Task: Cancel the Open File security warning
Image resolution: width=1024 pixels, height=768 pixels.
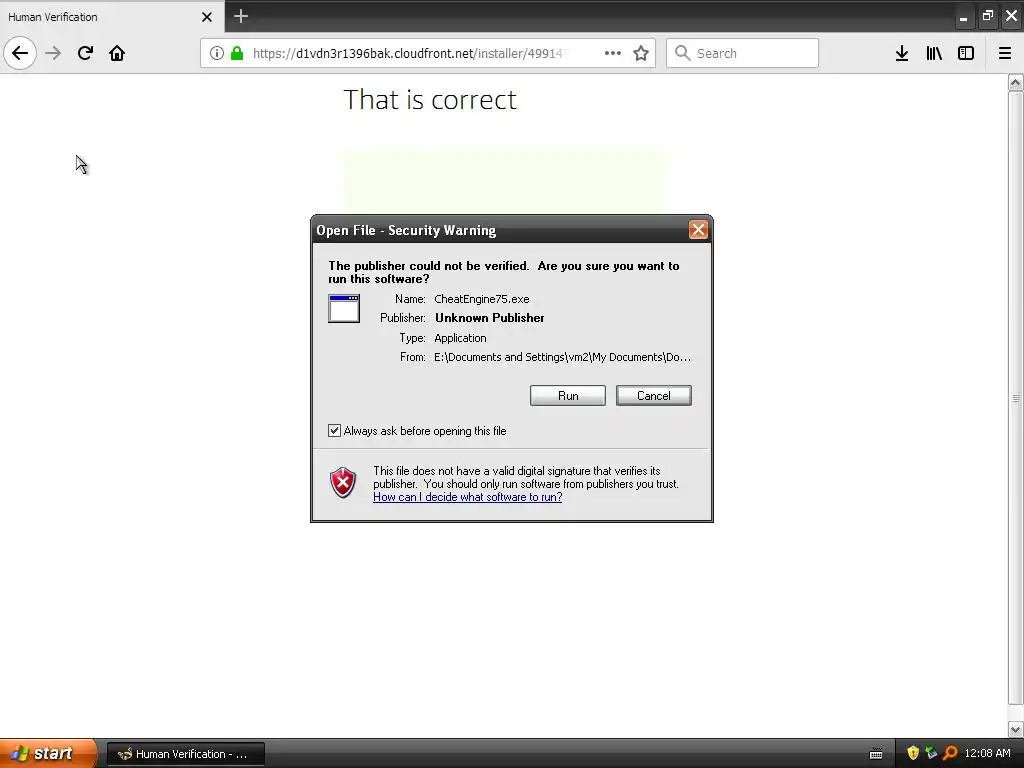Action: click(x=654, y=396)
